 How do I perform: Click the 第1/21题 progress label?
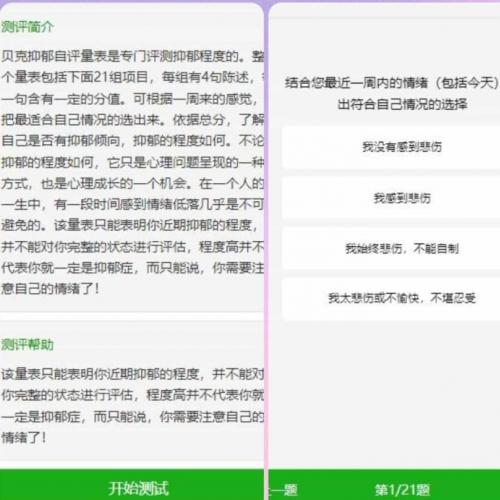tap(402, 490)
